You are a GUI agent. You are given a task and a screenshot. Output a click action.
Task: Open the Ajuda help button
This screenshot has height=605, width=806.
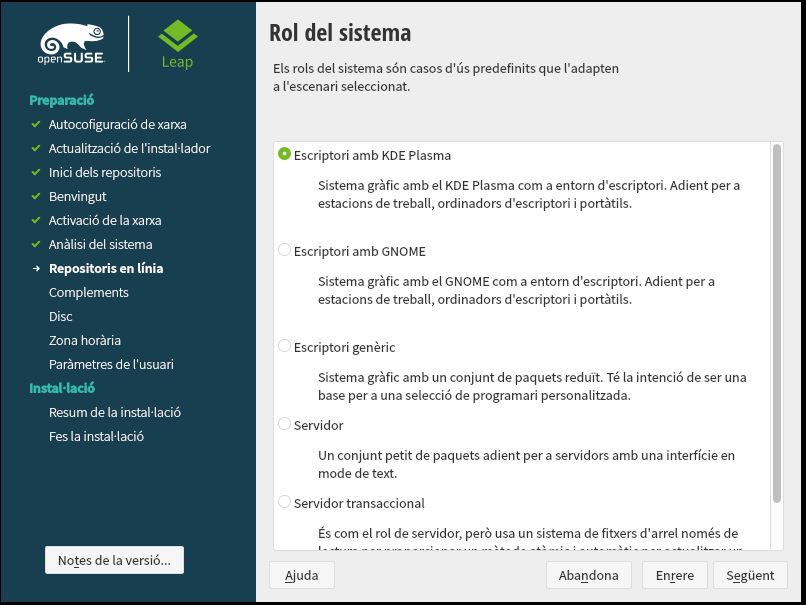click(x=301, y=575)
